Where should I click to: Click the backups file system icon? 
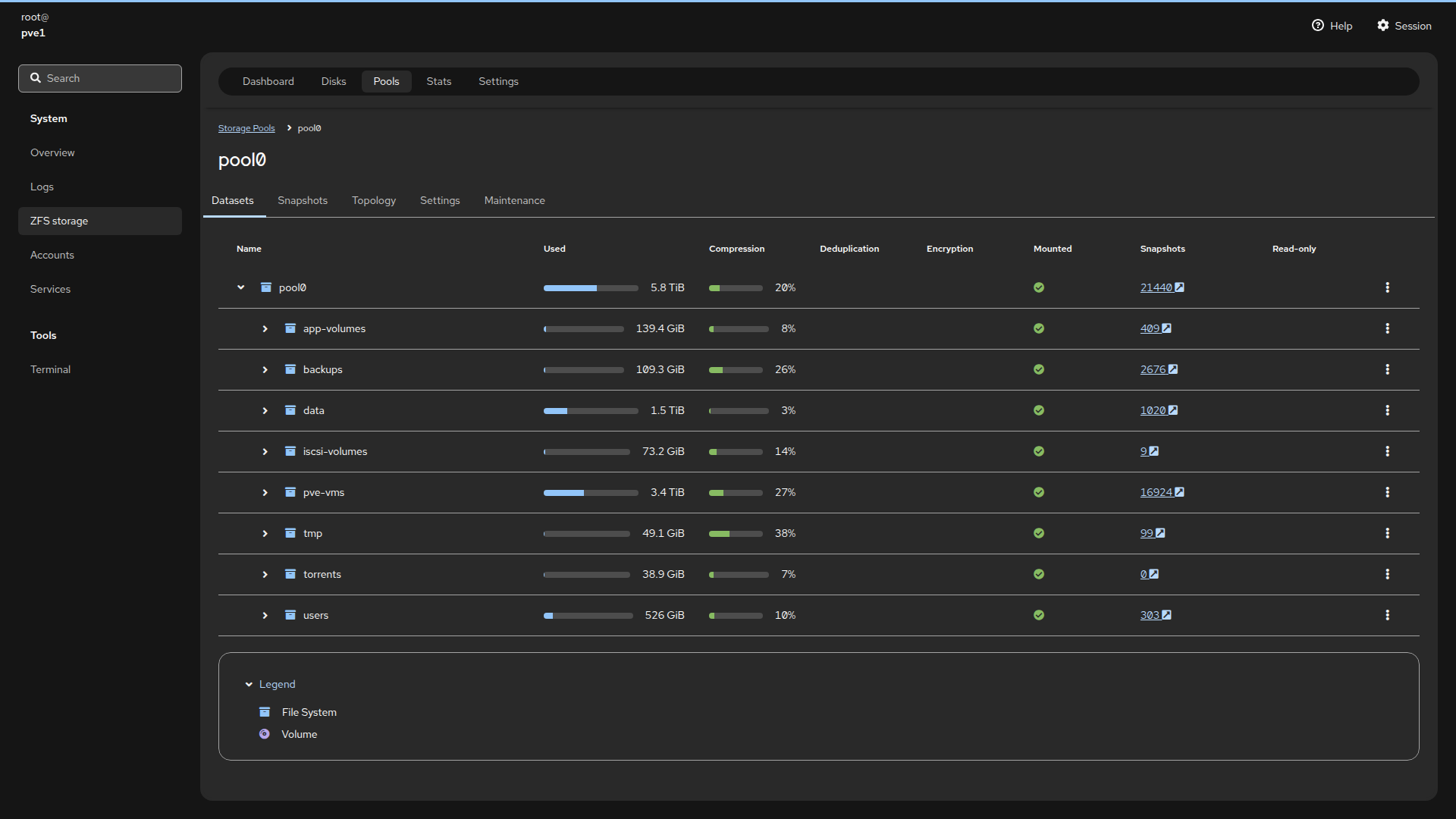point(290,369)
